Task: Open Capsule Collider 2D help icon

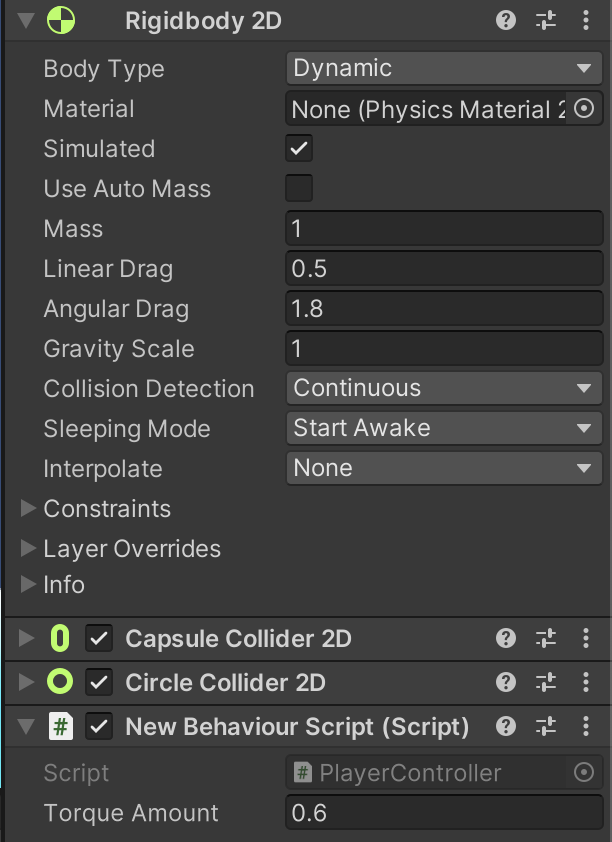Action: pyautogui.click(x=507, y=638)
